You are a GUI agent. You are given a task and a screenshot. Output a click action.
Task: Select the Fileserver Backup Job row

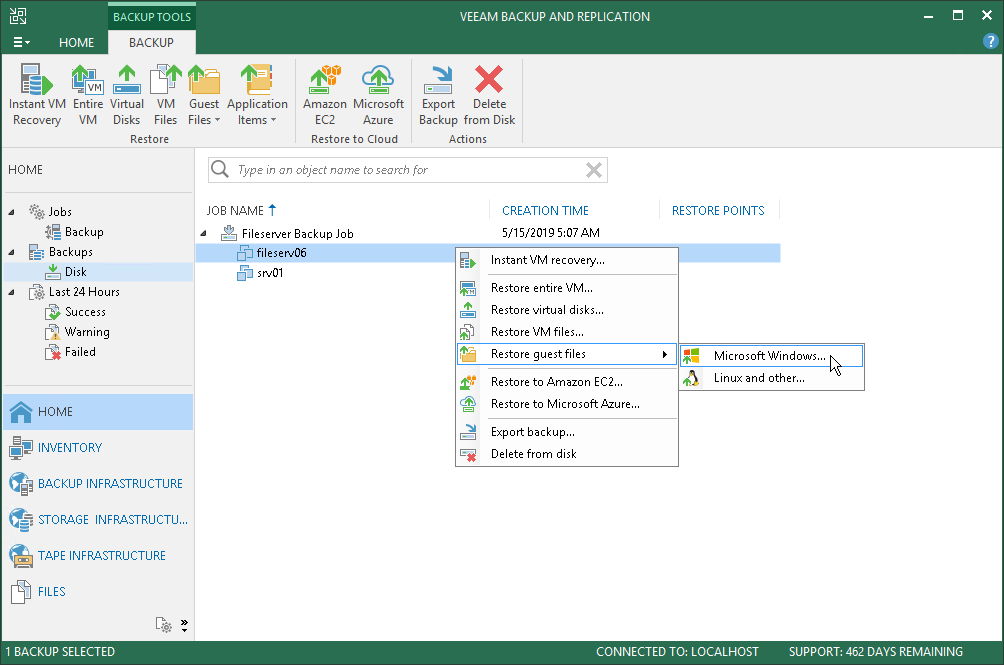coord(488,234)
